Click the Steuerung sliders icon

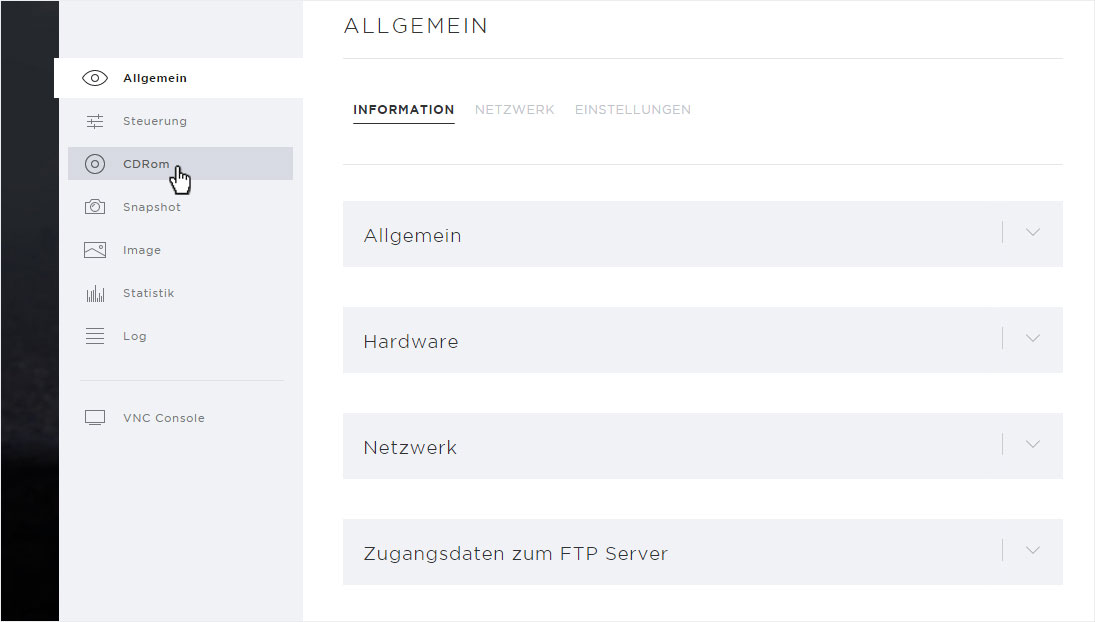[x=95, y=121]
